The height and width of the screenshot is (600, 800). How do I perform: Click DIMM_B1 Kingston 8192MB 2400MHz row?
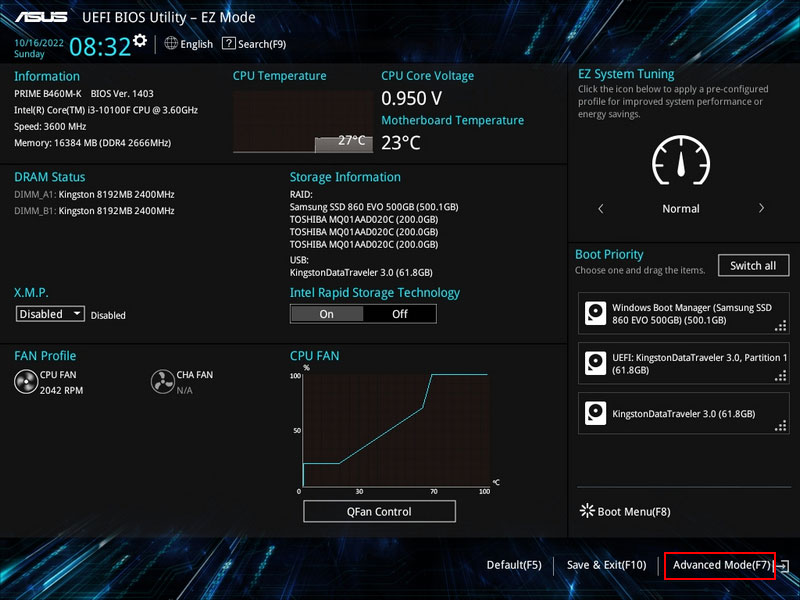tap(94, 211)
